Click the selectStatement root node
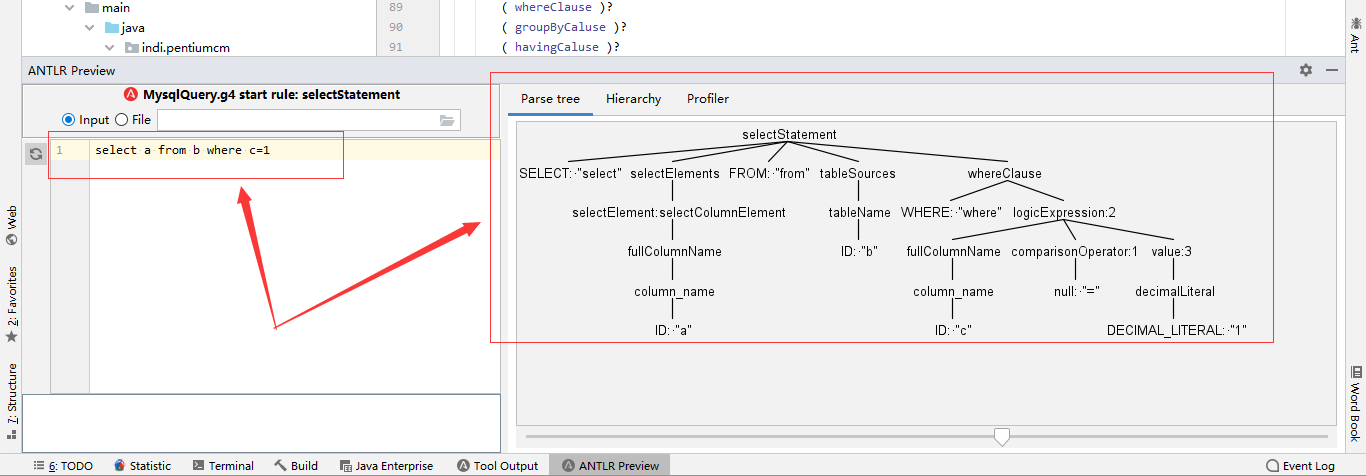 pyautogui.click(x=789, y=134)
